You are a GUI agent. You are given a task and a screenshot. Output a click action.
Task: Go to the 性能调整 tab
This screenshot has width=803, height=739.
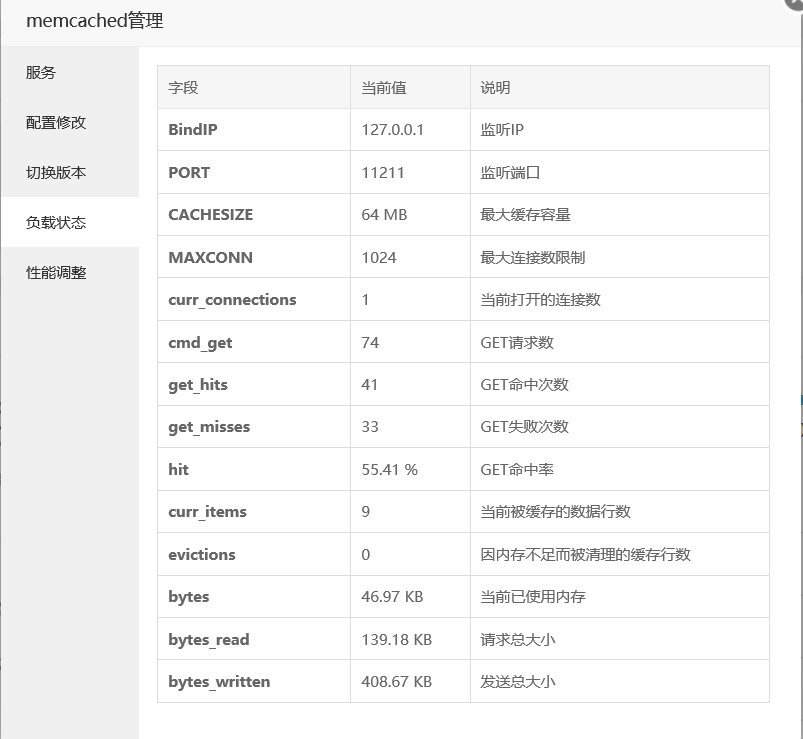(x=70, y=272)
